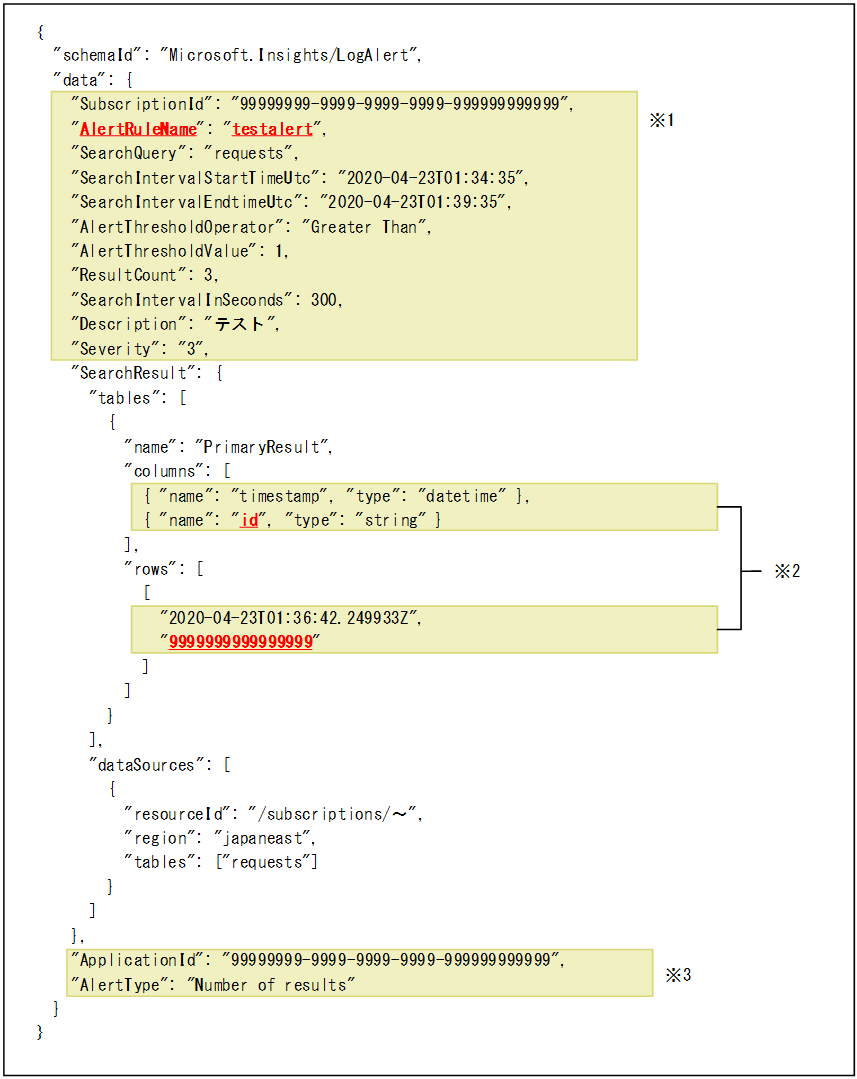Image resolution: width=857 pixels, height=1079 pixels.
Task: Click the red 999999999999999 id value
Action: click(x=241, y=642)
